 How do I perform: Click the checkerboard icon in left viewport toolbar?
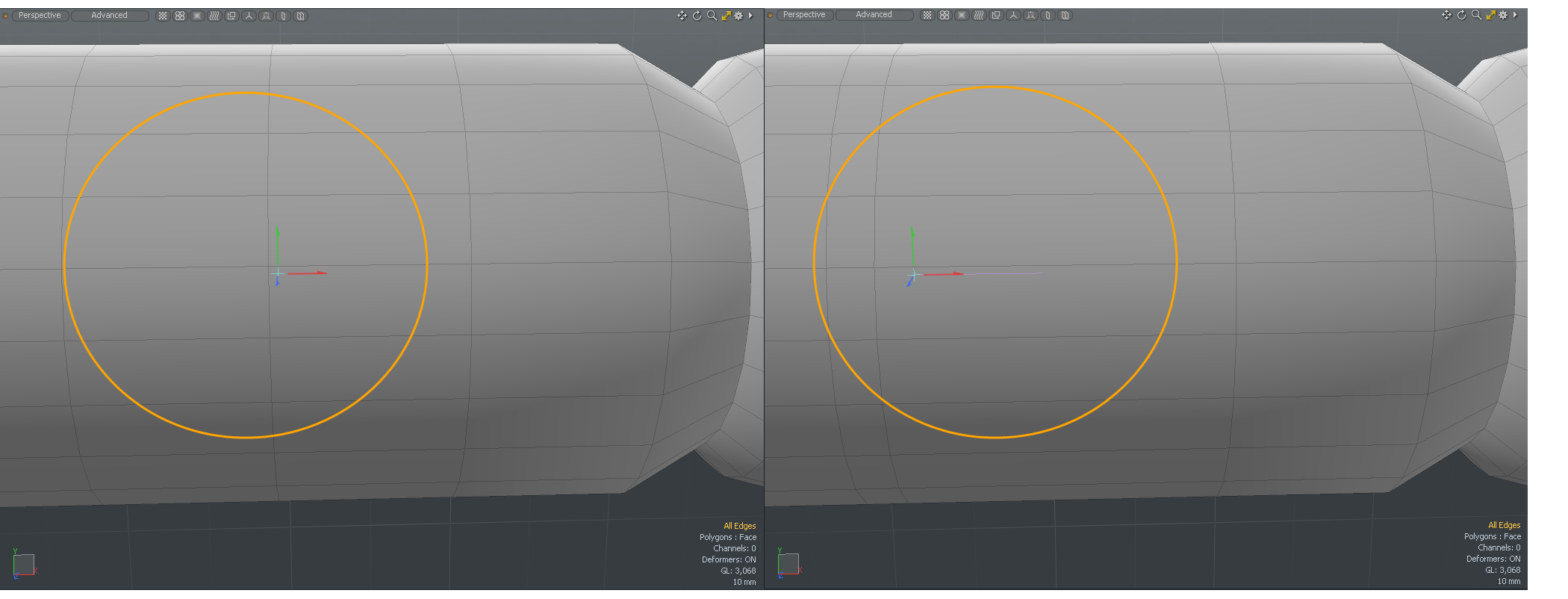tap(163, 16)
